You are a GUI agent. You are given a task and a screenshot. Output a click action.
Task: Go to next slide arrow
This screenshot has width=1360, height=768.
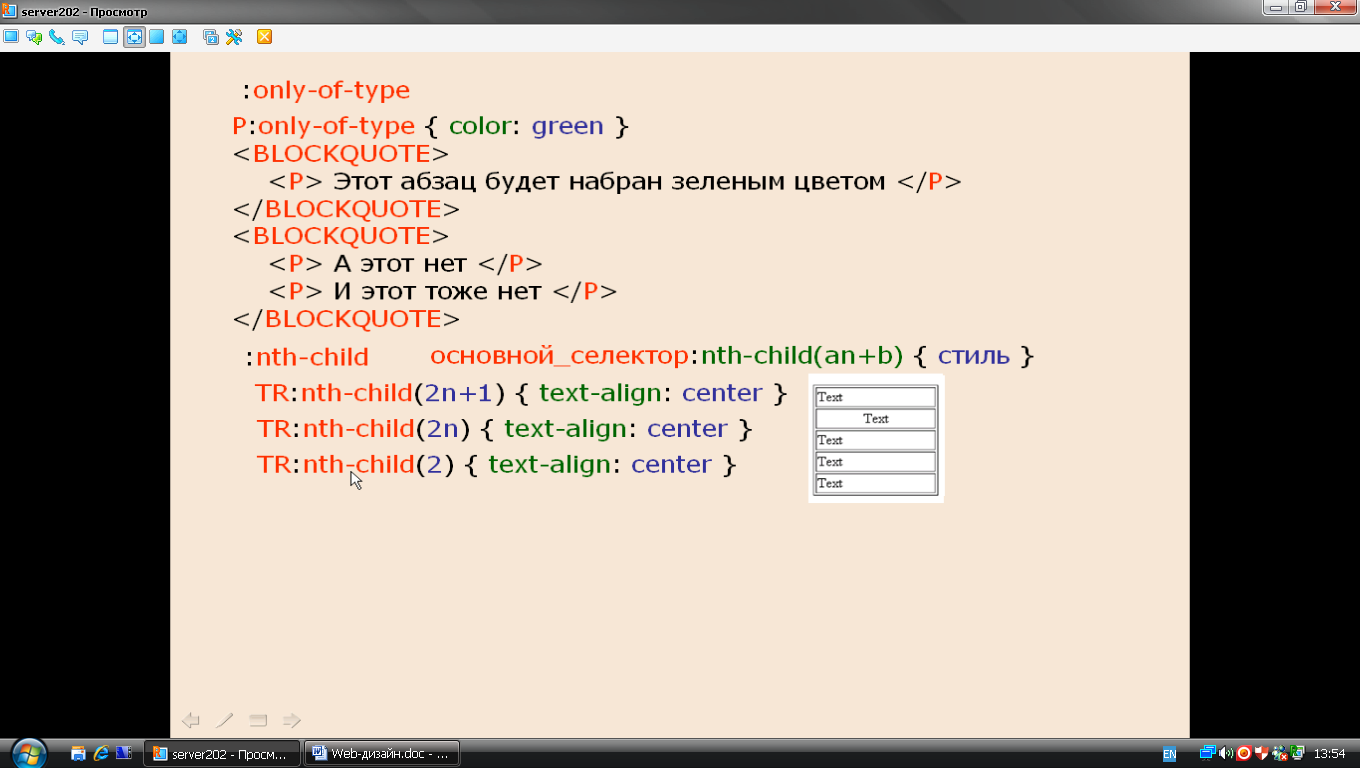coord(292,720)
